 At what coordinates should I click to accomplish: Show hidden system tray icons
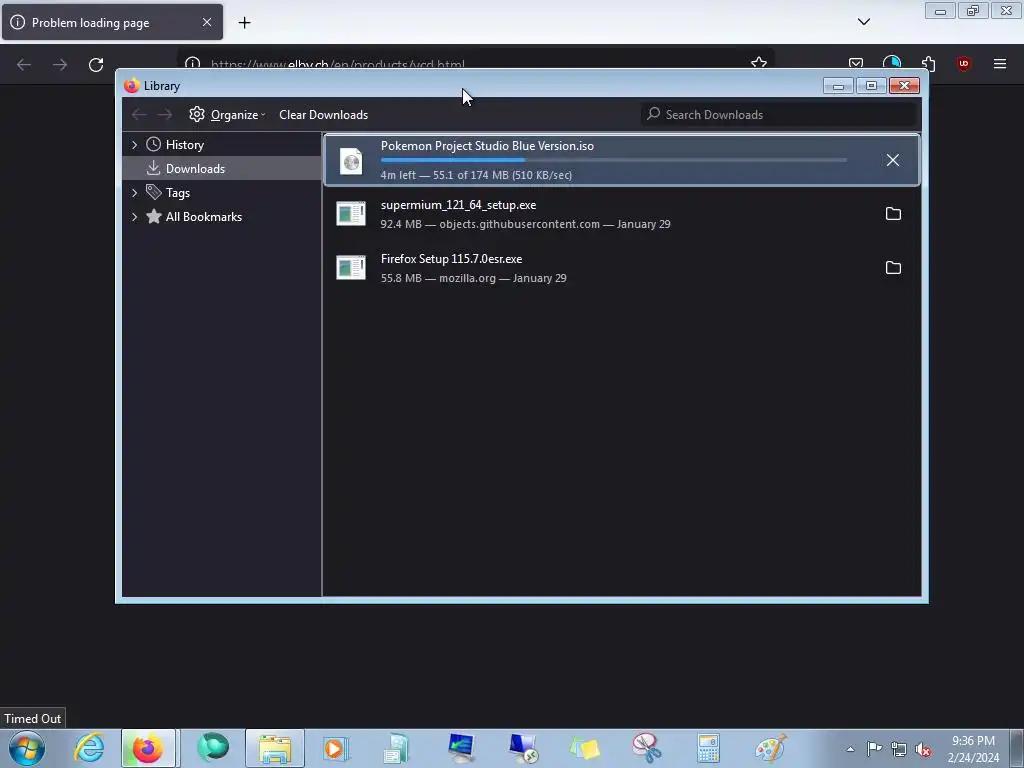coord(850,749)
